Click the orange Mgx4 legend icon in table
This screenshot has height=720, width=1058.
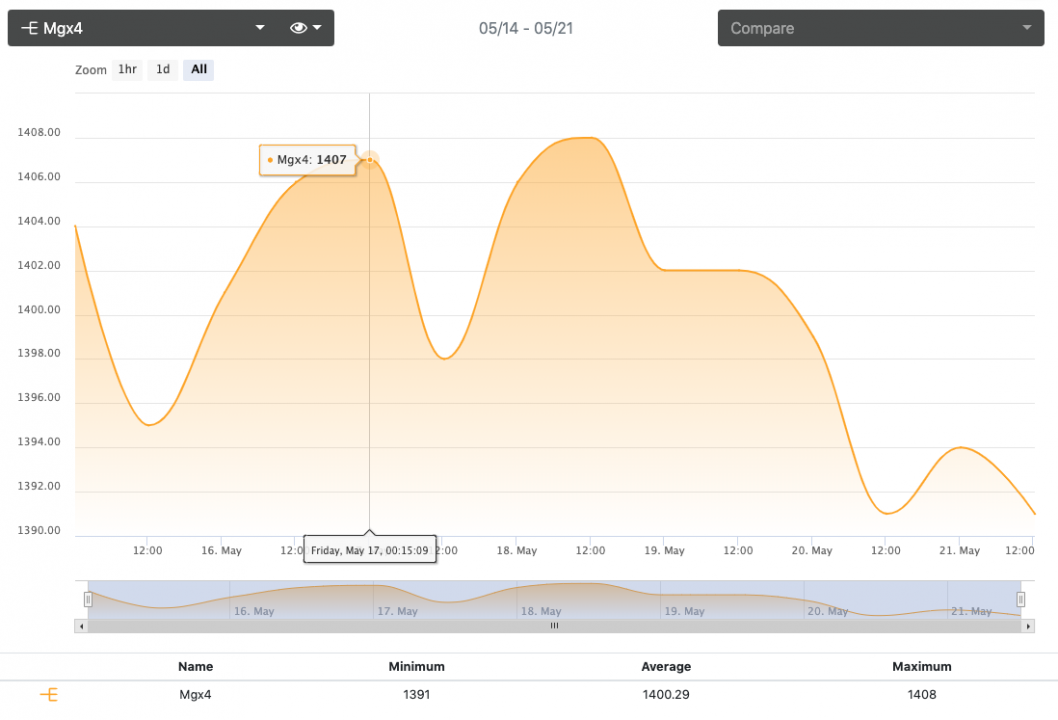click(48, 695)
